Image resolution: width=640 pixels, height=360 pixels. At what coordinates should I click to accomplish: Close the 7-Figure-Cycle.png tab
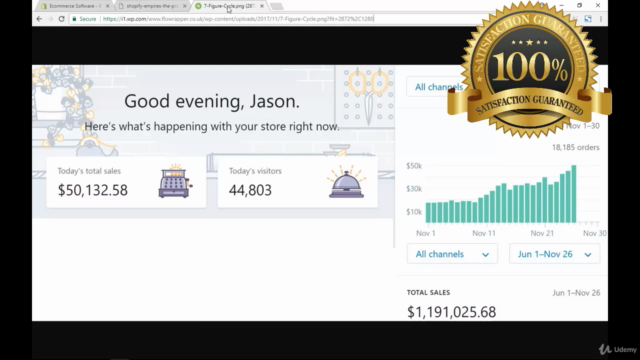pyautogui.click(x=262, y=6)
